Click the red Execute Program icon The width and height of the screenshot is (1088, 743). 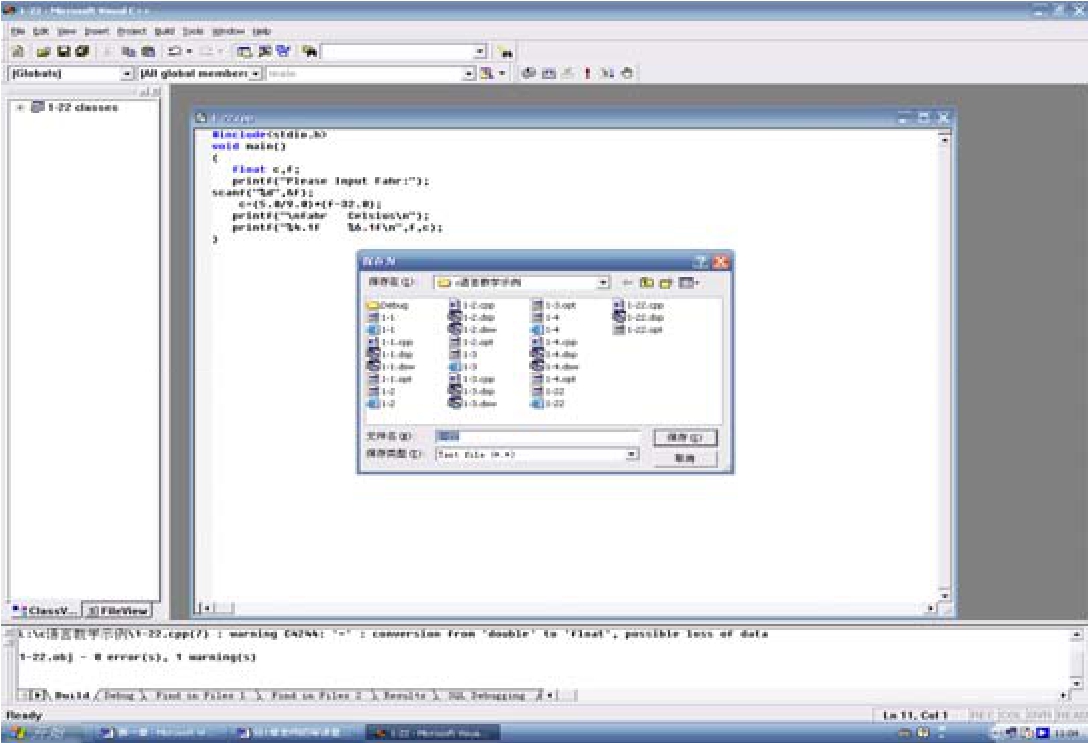click(587, 73)
